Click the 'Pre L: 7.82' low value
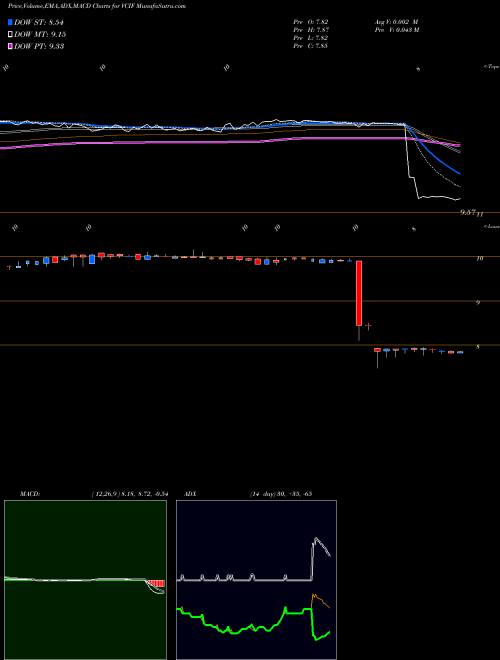This screenshot has width=500, height=660. (311, 38)
